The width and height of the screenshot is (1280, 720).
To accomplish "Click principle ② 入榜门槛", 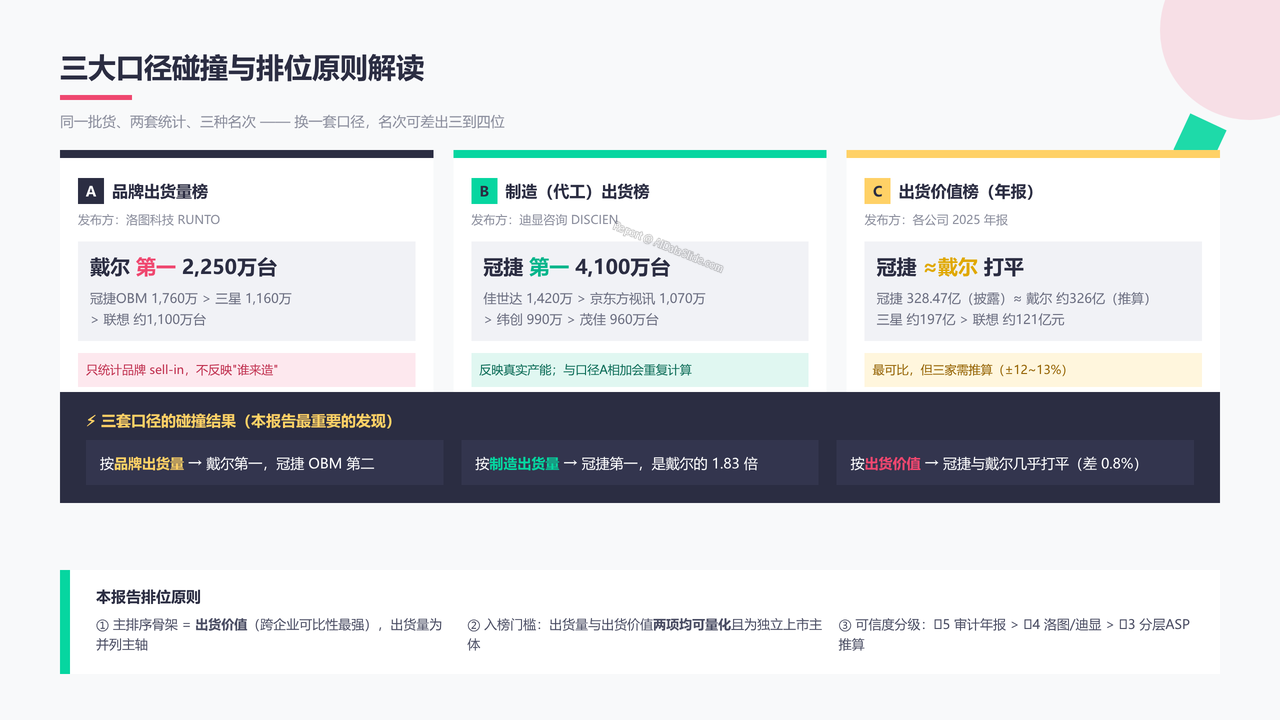I will coord(645,634).
